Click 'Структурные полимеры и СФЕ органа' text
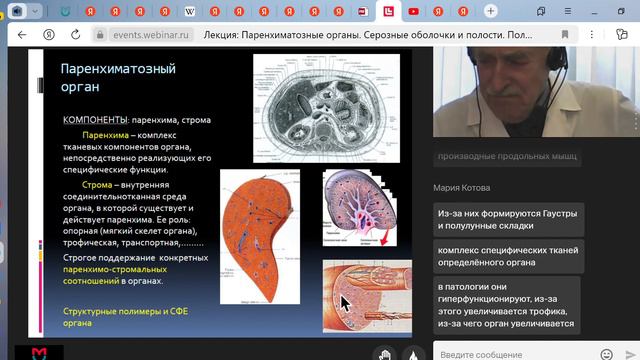 pyautogui.click(x=125, y=317)
